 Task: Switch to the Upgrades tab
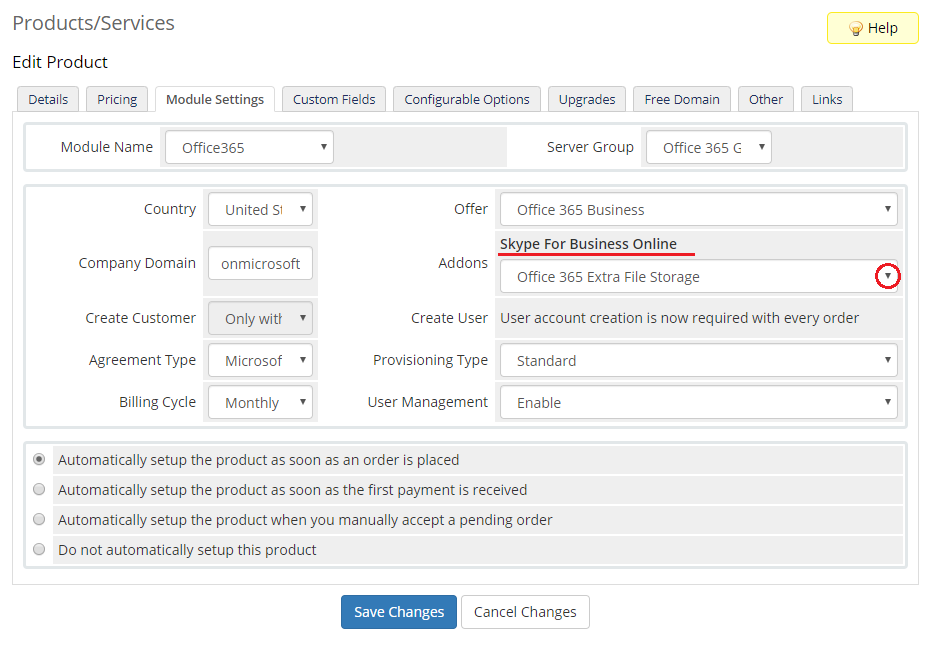(x=587, y=99)
